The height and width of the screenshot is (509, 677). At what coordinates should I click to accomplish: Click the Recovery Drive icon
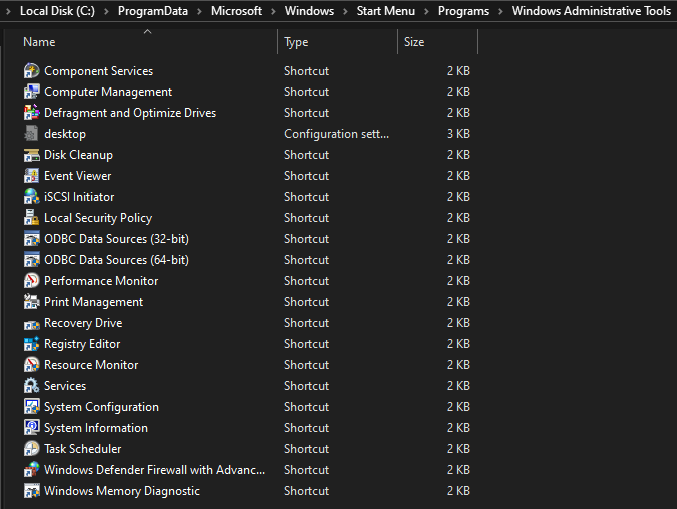[32, 323]
